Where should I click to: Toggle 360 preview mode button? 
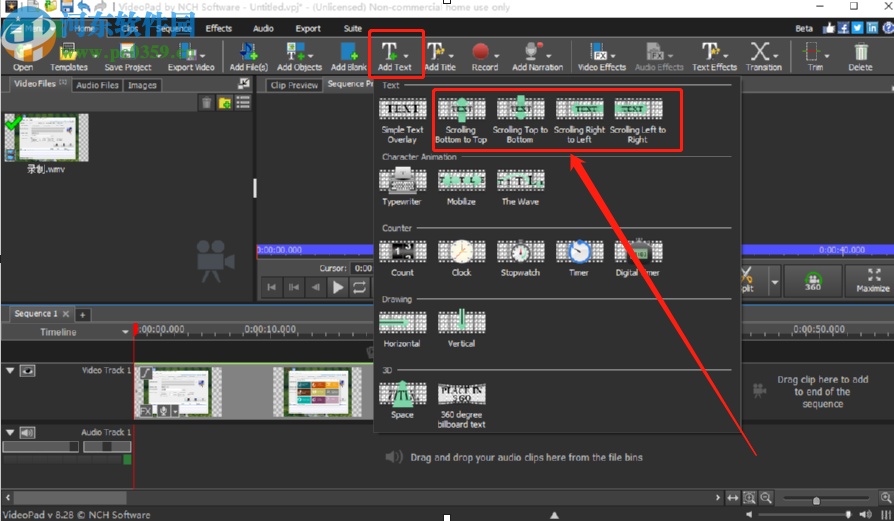813,280
